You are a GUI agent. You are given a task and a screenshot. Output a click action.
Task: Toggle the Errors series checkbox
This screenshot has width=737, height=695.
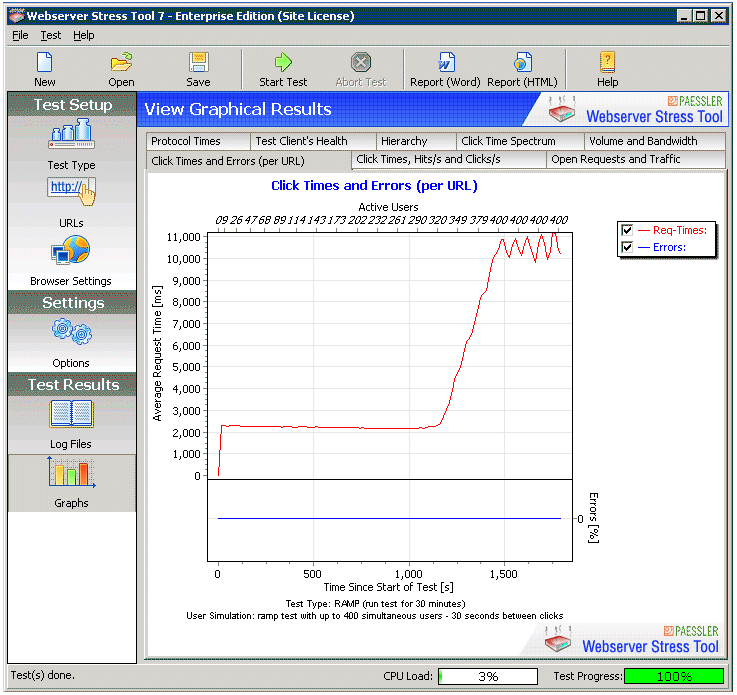[627, 247]
